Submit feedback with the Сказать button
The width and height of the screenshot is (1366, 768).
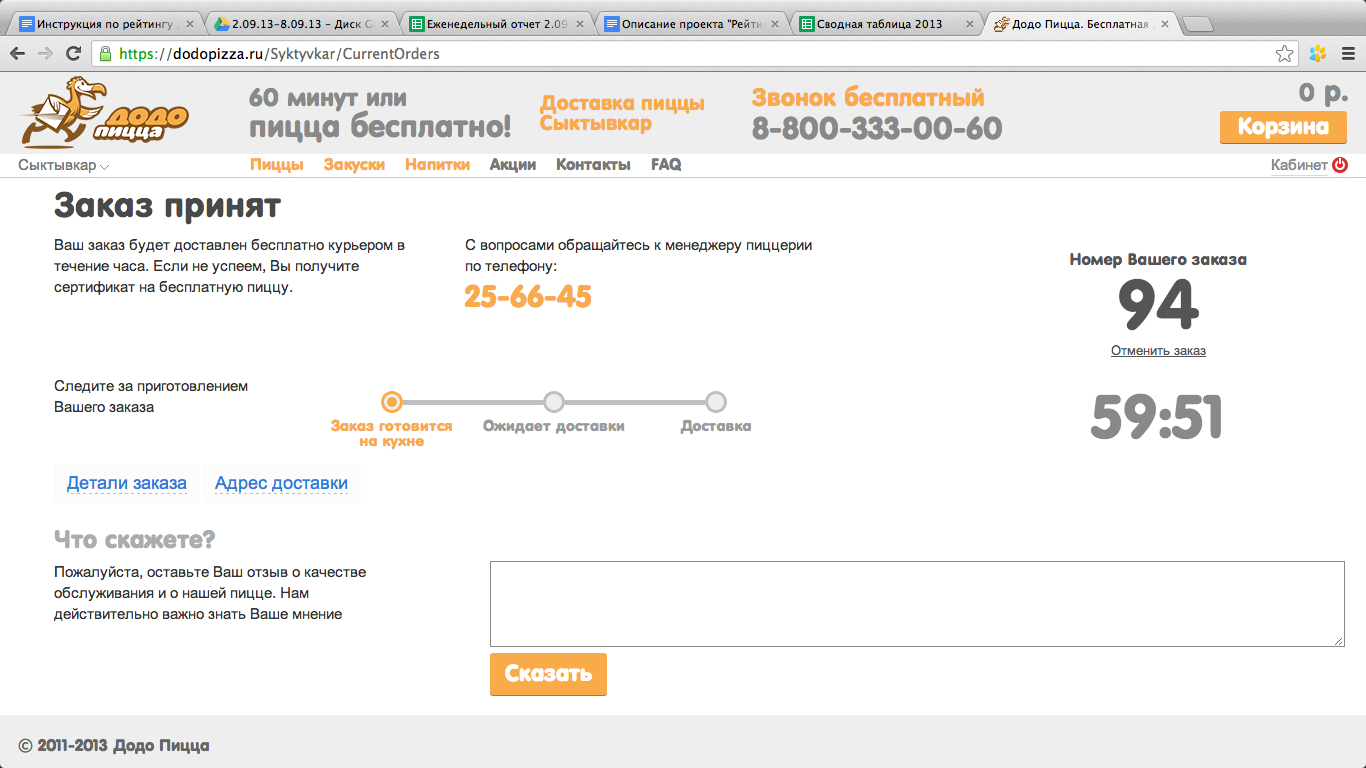pyautogui.click(x=548, y=674)
